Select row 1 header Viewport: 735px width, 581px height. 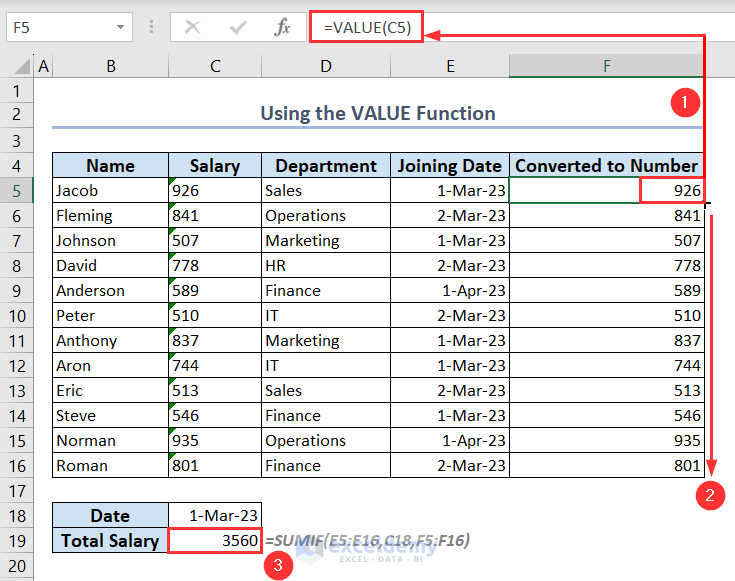16,91
